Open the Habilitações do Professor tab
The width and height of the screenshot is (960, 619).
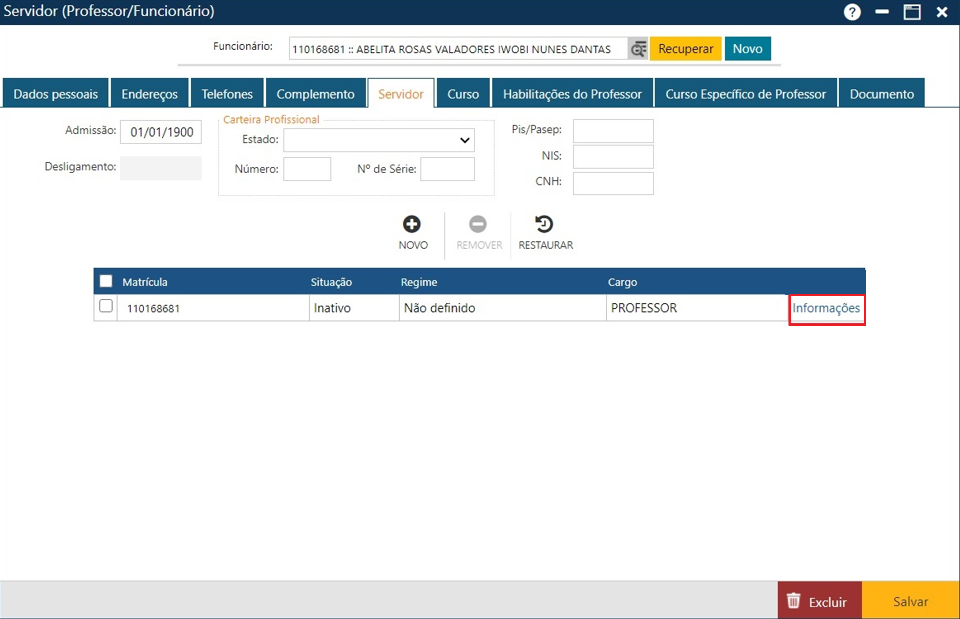(572, 94)
